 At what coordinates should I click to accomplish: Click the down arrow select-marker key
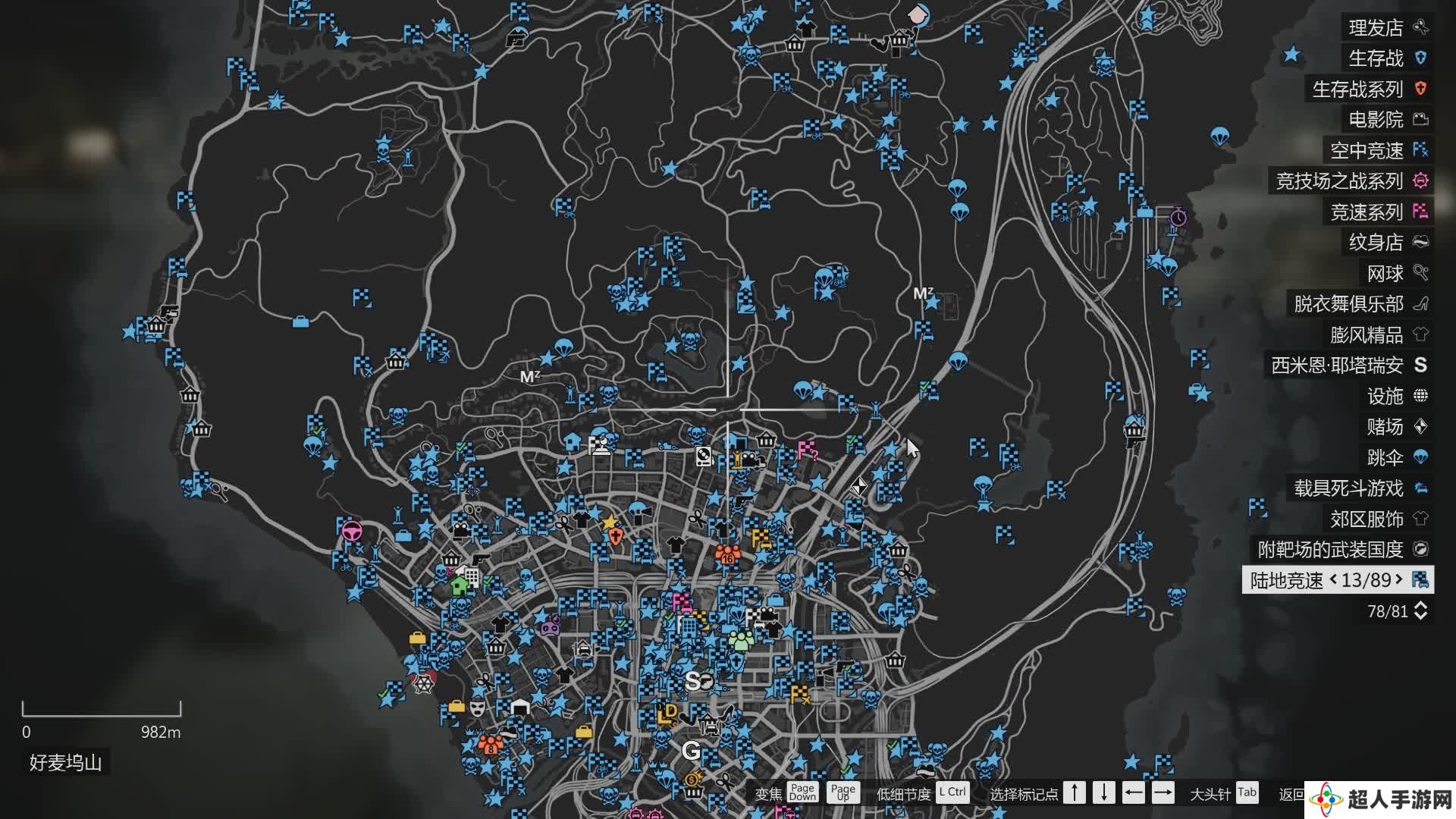[x=1104, y=792]
